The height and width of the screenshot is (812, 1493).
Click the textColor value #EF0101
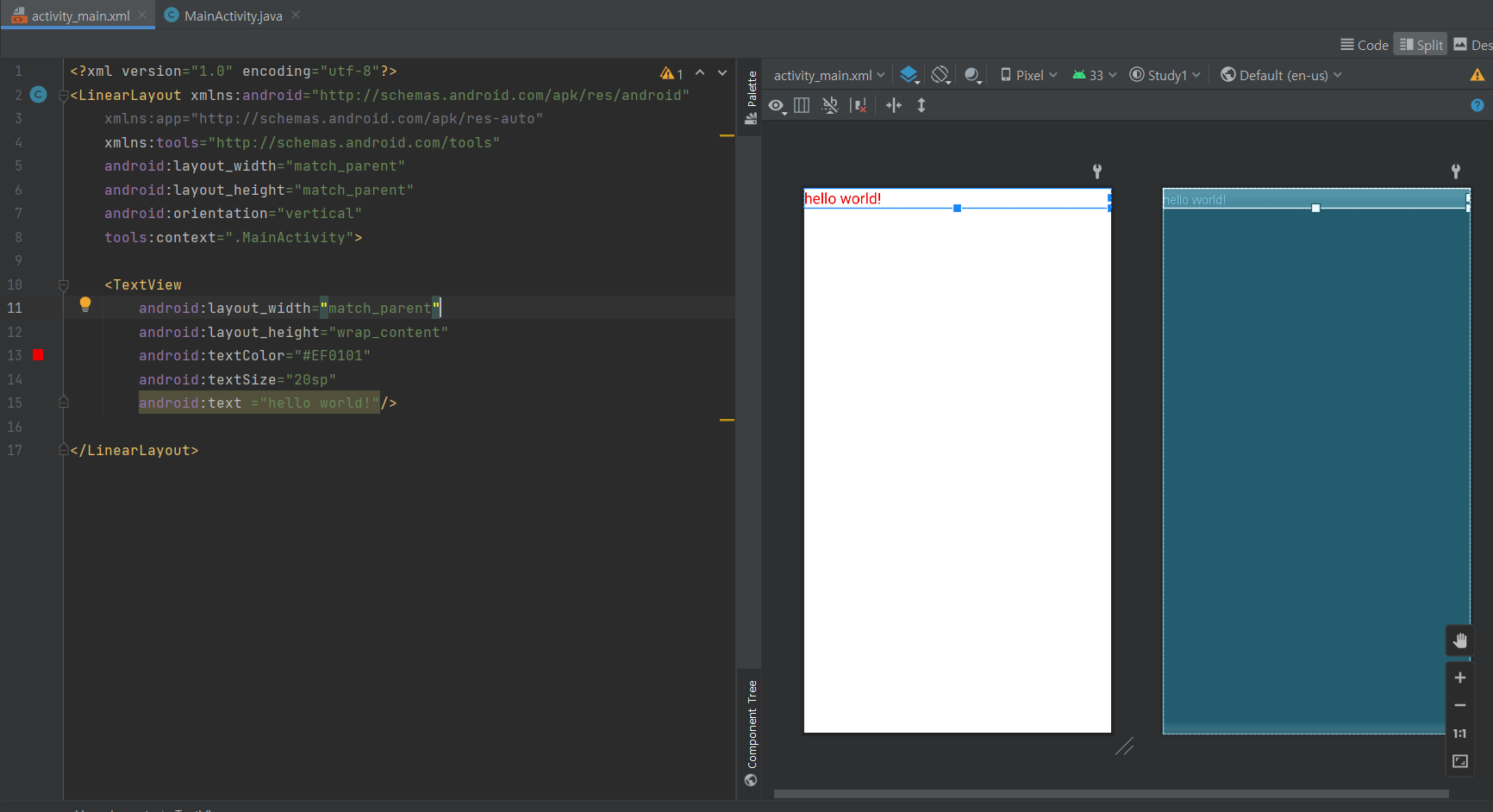coord(333,355)
